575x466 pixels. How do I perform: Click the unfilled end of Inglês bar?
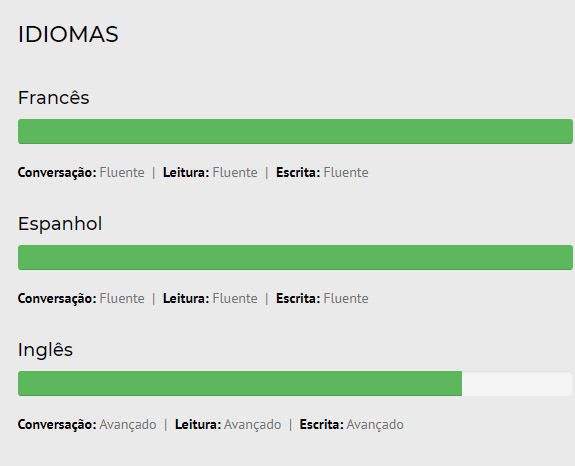pos(517,384)
